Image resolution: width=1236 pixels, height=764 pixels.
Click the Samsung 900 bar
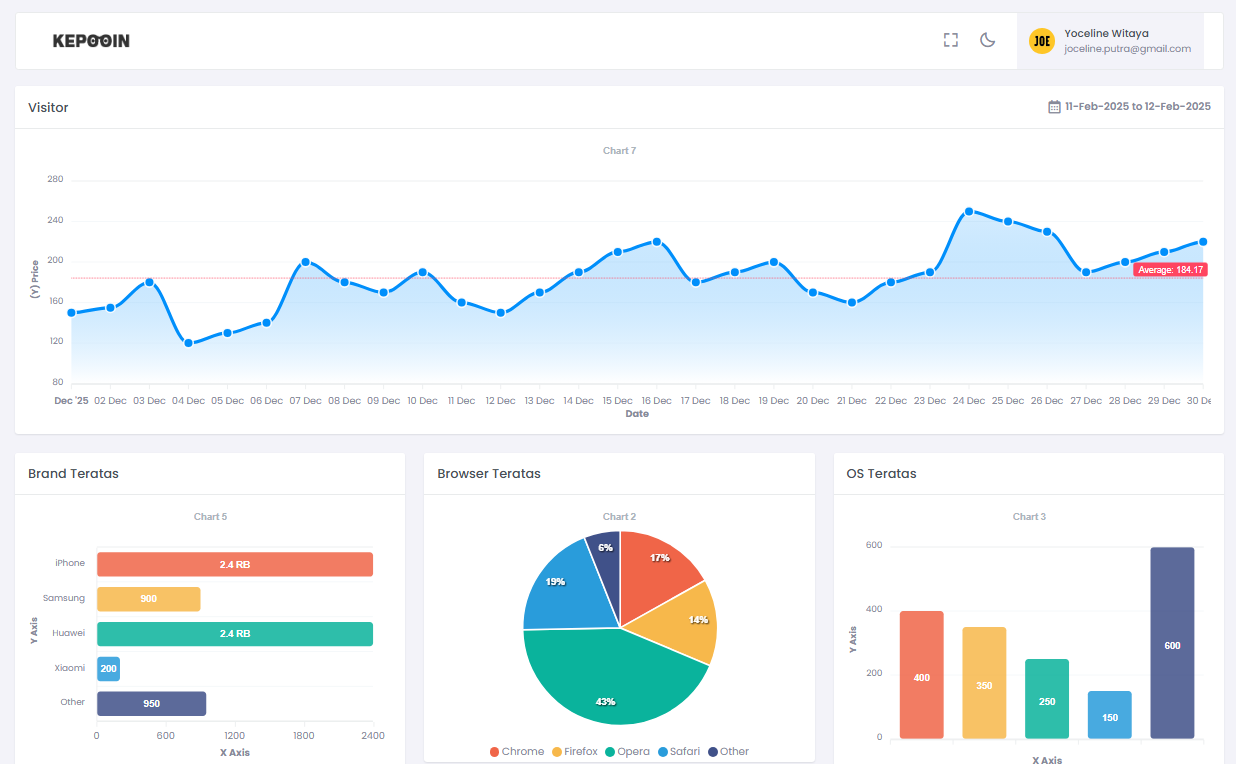(148, 599)
